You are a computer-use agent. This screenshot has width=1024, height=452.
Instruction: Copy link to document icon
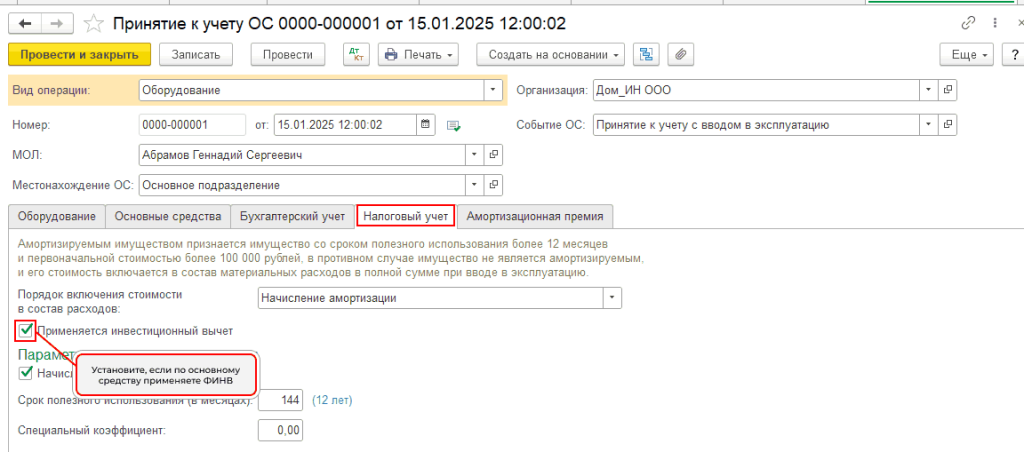(x=968, y=24)
